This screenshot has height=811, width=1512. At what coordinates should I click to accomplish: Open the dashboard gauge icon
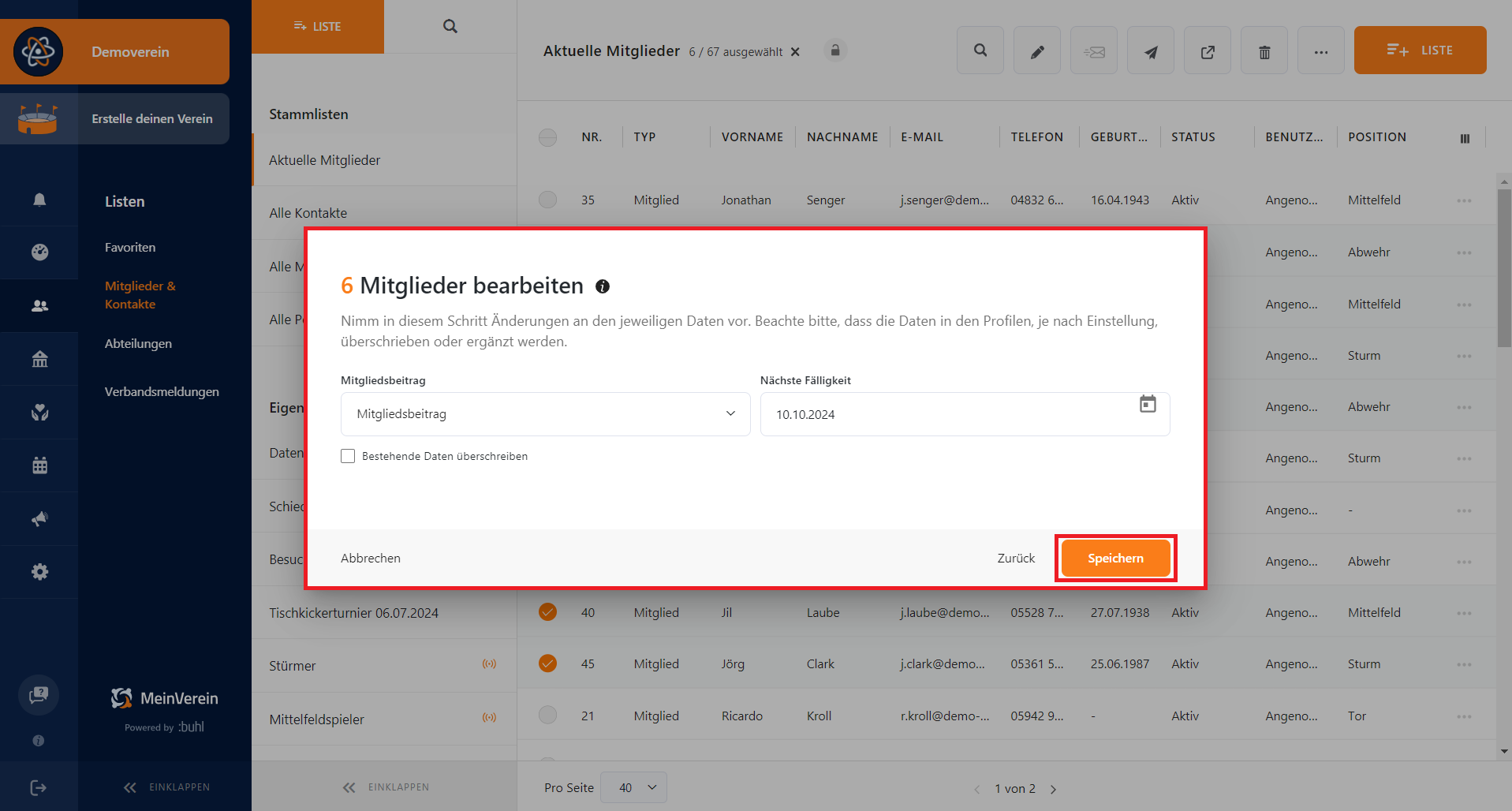(x=39, y=252)
